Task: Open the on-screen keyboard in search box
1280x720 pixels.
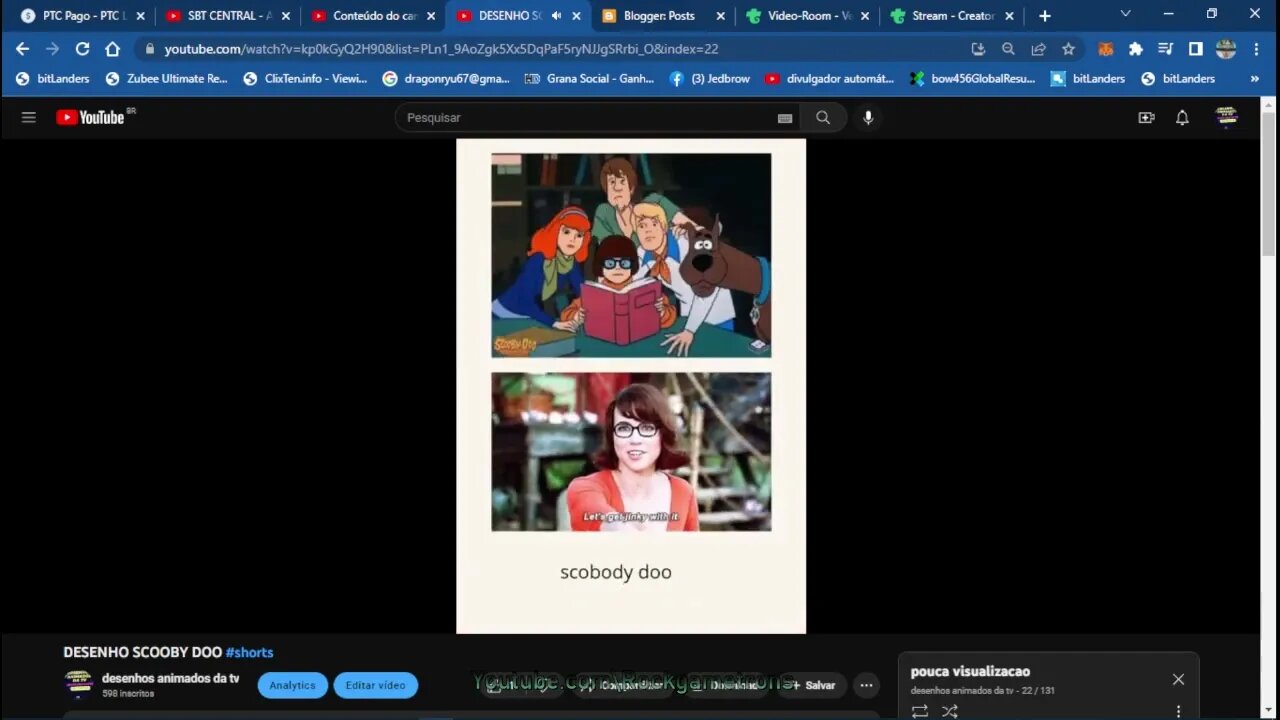Action: (x=785, y=118)
